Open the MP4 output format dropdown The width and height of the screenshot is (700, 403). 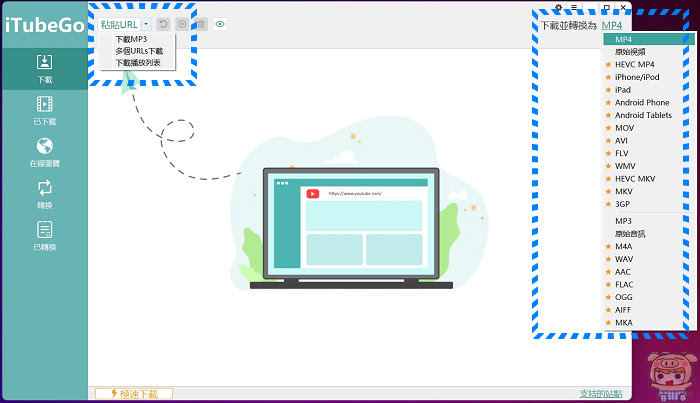coord(612,25)
